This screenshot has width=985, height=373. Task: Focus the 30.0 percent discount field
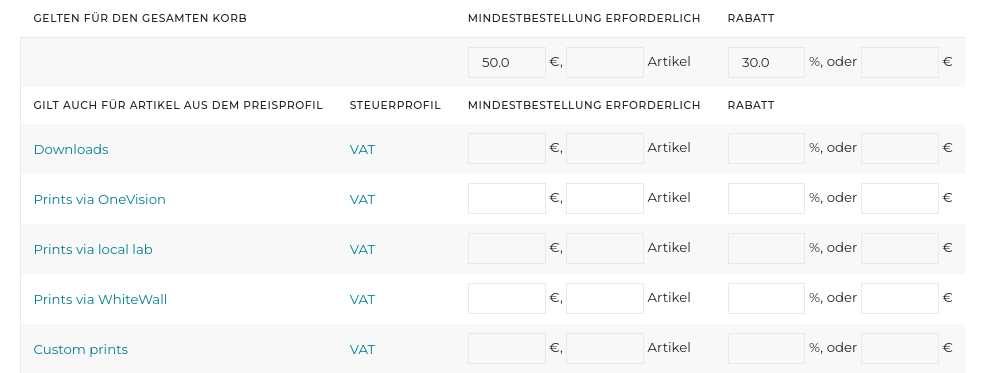(x=766, y=62)
